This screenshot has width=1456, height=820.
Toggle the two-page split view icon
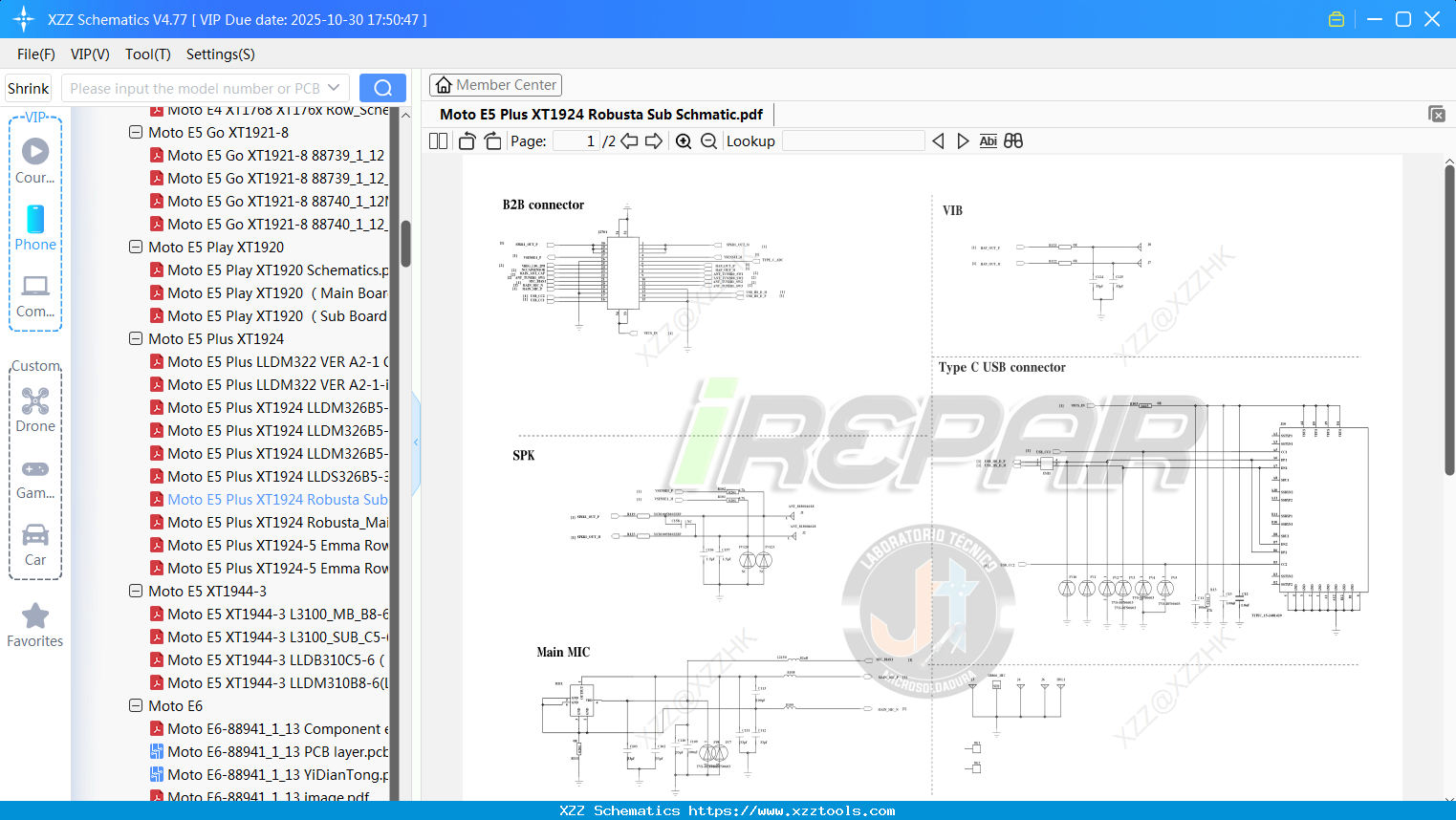[x=439, y=141]
